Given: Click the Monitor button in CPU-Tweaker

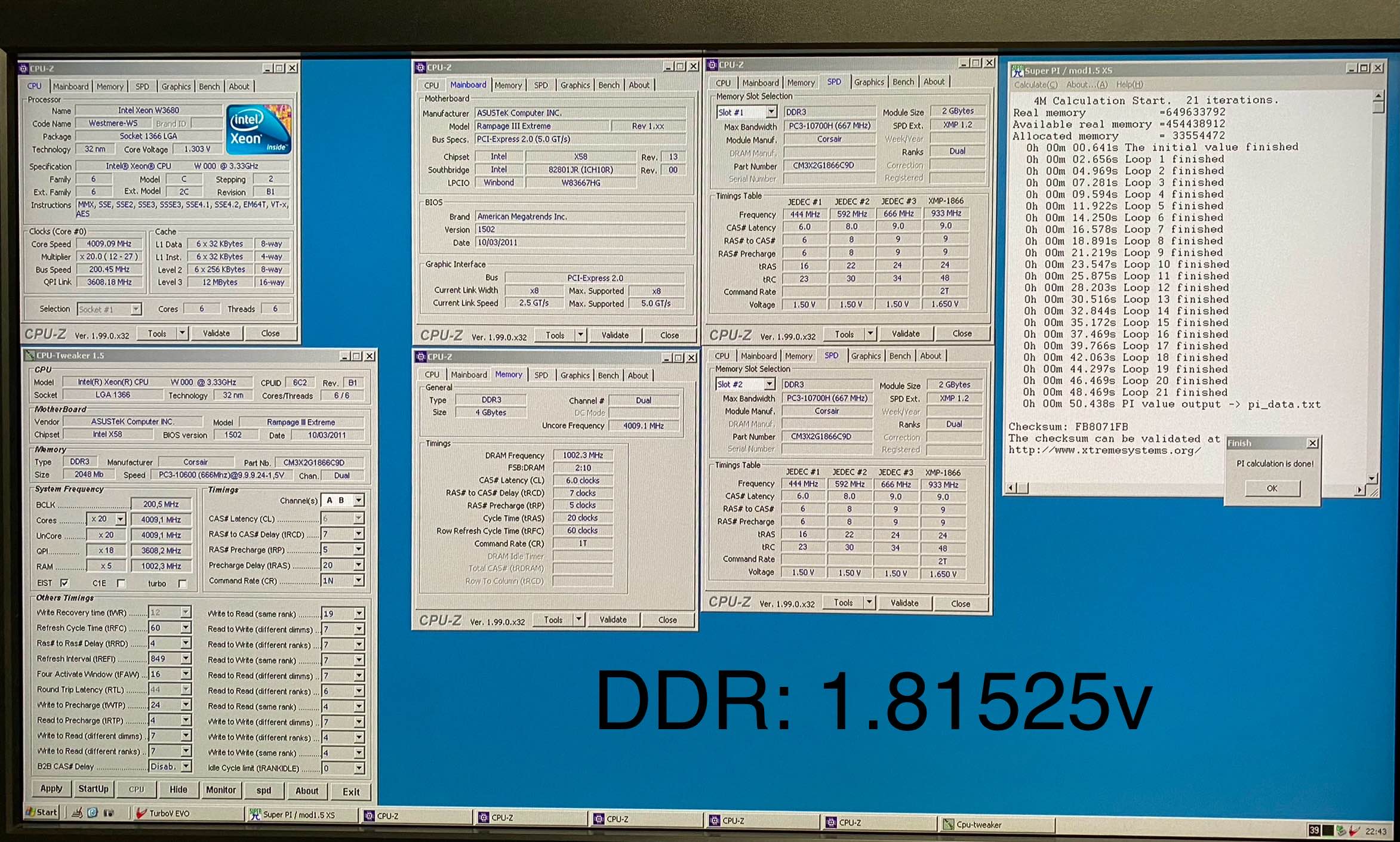Looking at the screenshot, I should coord(221,790).
